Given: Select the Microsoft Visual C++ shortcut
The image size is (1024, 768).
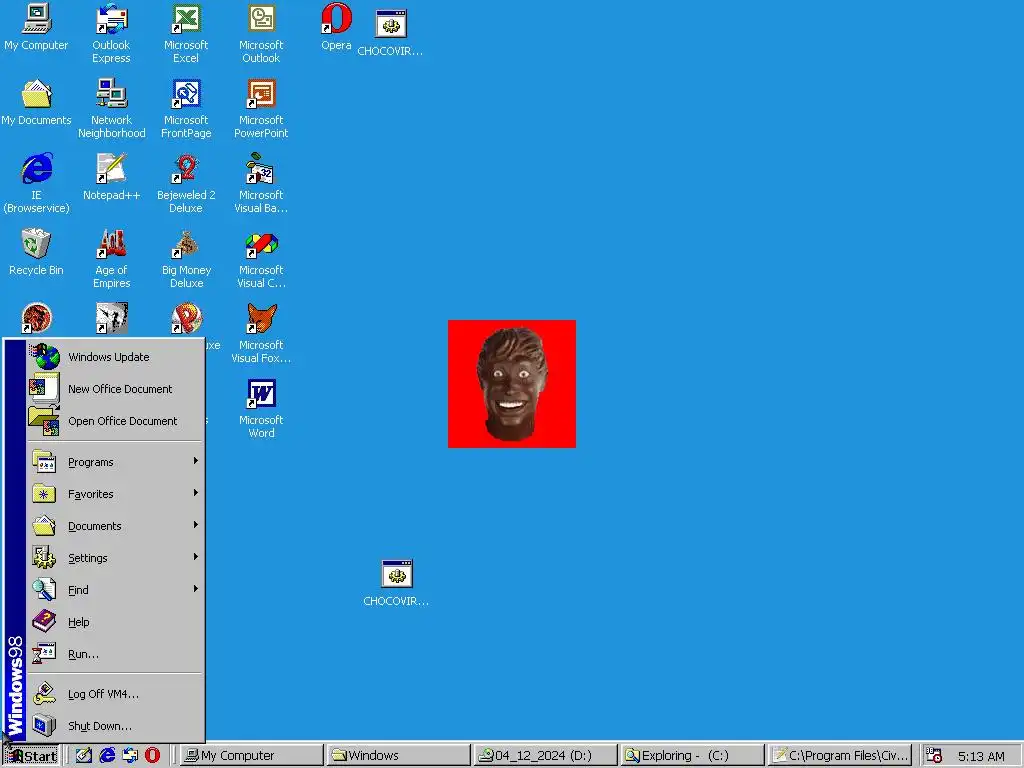Looking at the screenshot, I should click(x=261, y=259).
